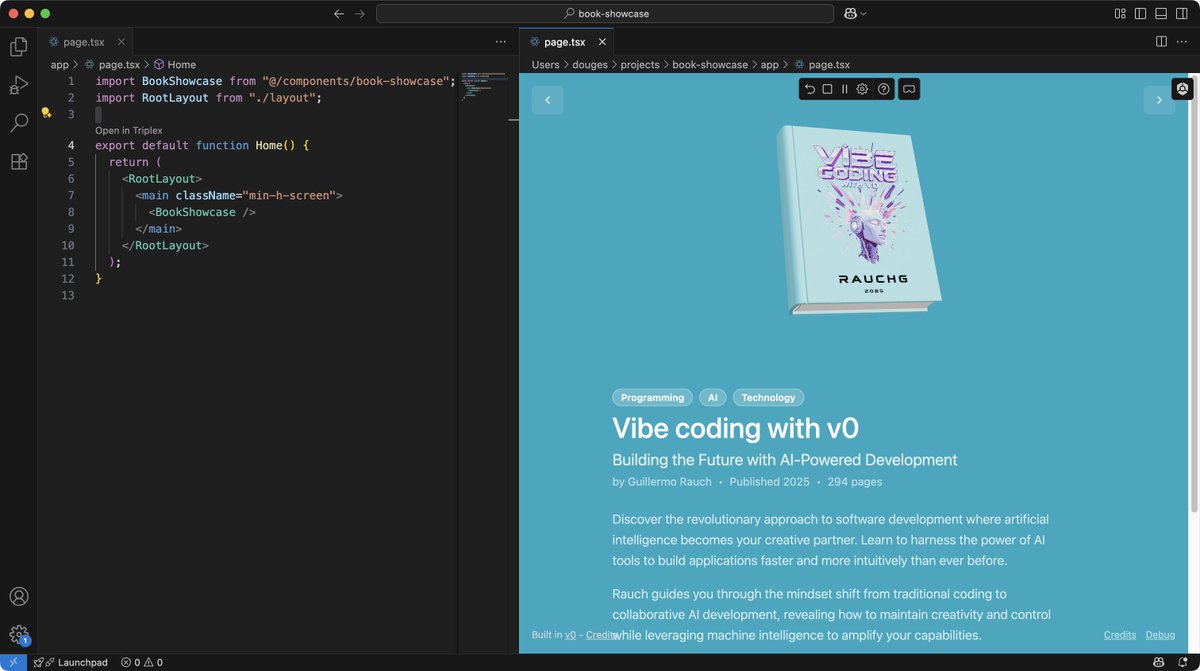This screenshot has height=671, width=1200.
Task: Open Run and Debug view
Action: coord(18,85)
